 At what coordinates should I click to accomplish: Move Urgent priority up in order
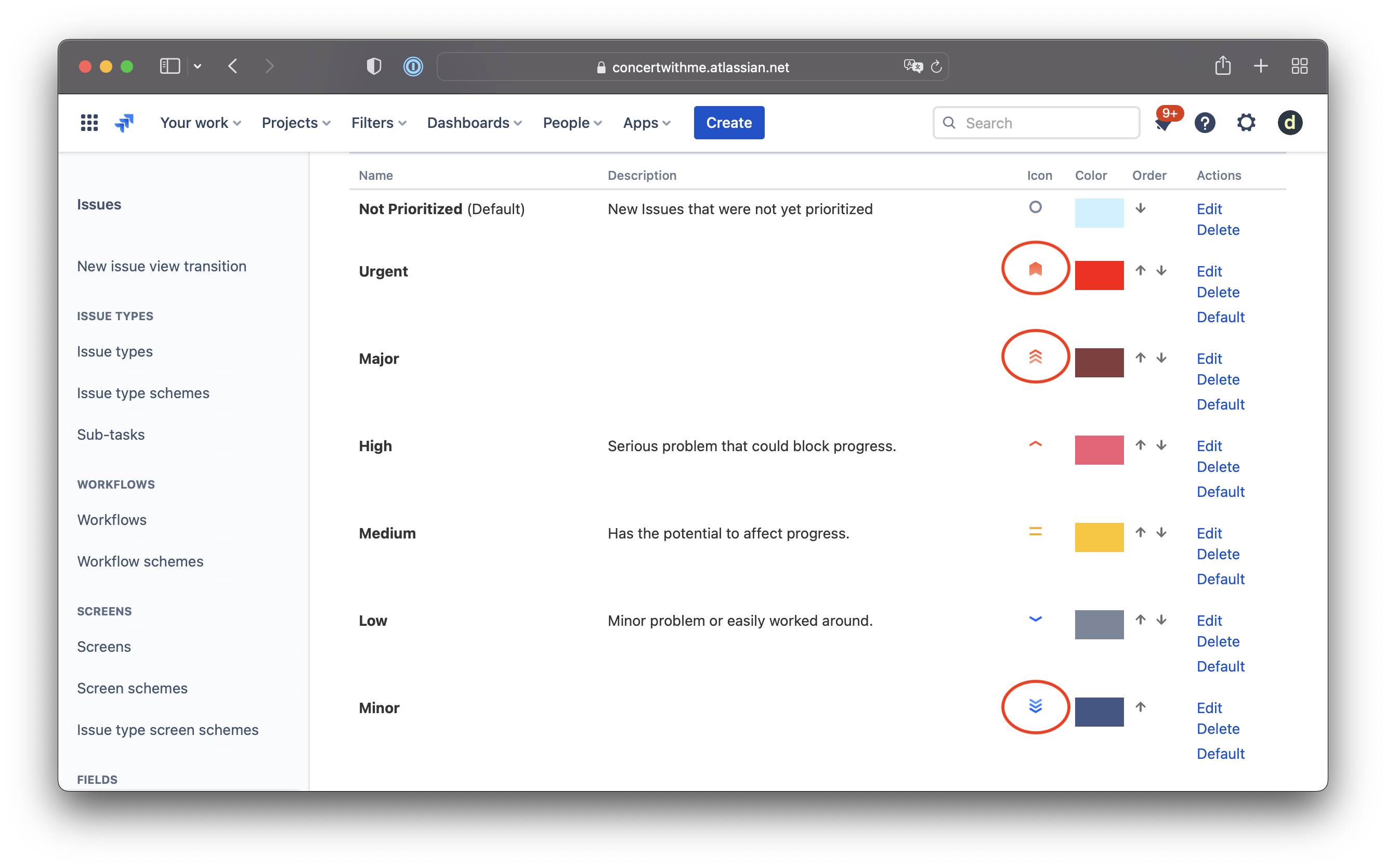[x=1141, y=270]
